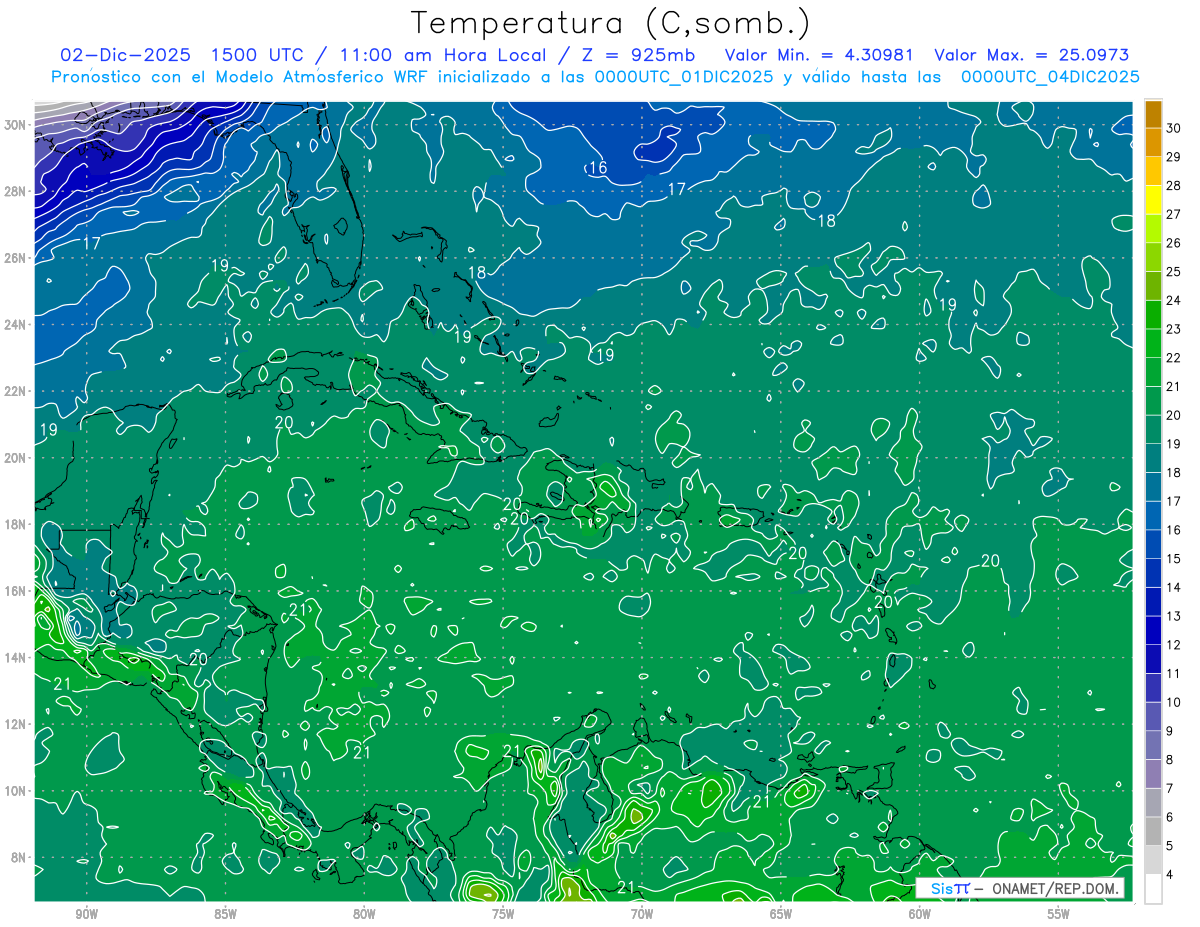Click the '16' contour label on the map
Viewport: 1200px width, 927px height.
(x=598, y=167)
